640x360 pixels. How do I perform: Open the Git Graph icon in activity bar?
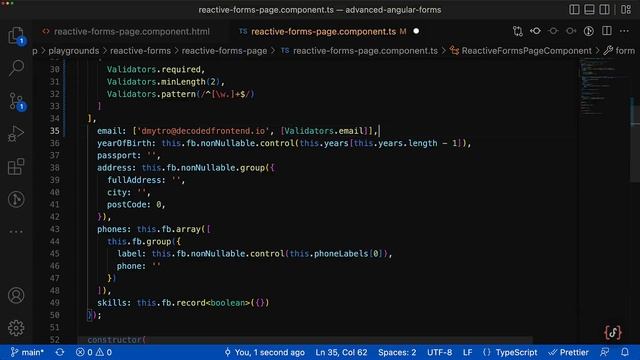(x=16, y=199)
